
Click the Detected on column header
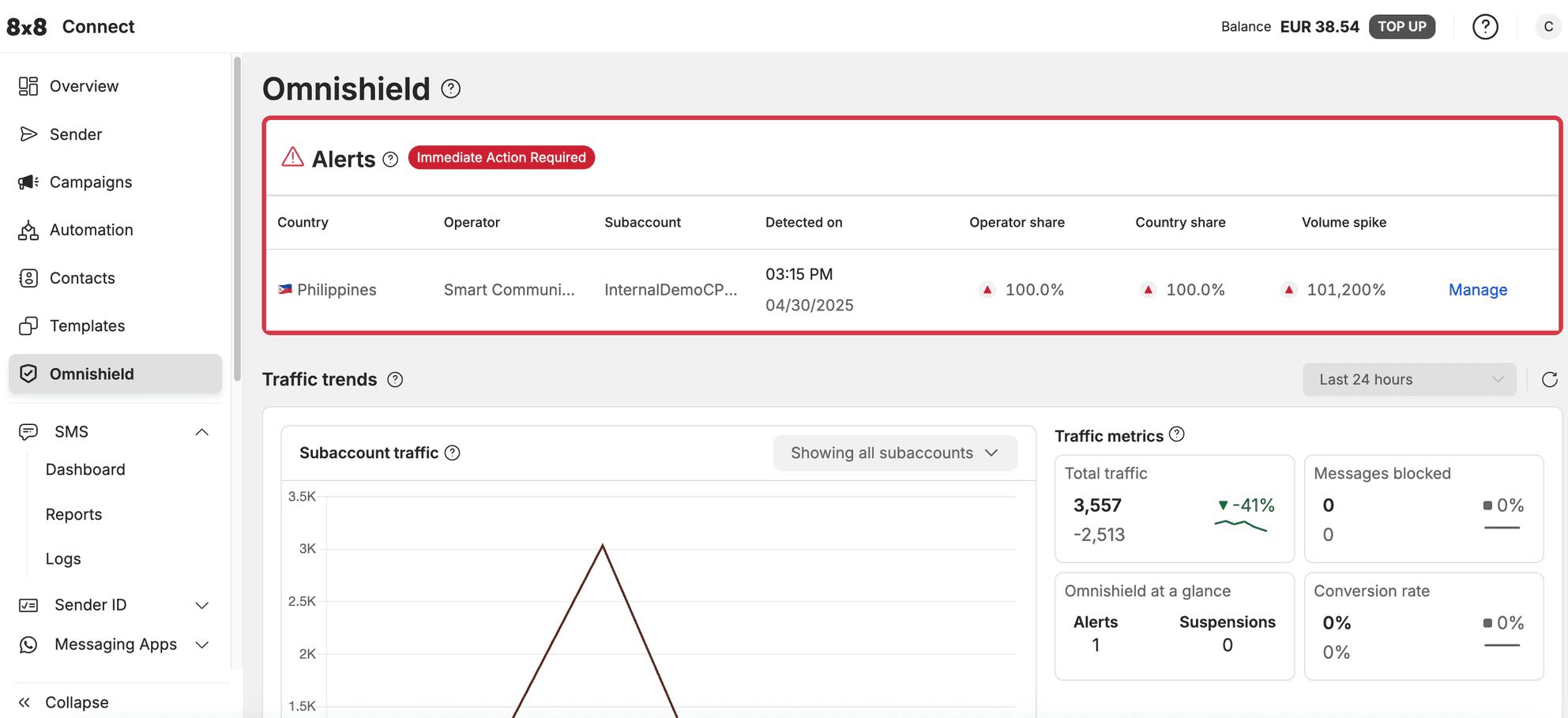[x=803, y=223]
